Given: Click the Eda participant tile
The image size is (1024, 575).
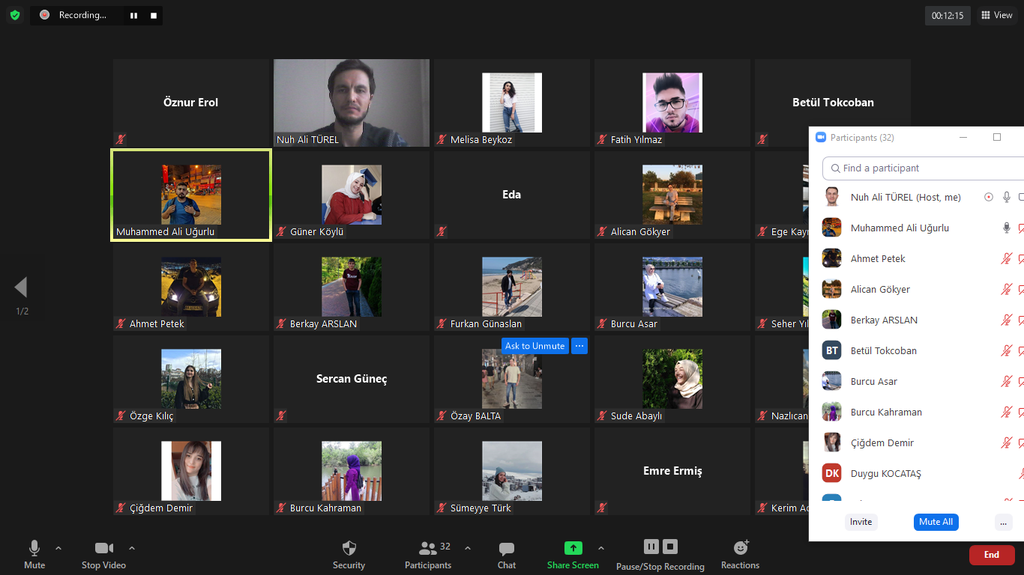Looking at the screenshot, I should (x=512, y=195).
